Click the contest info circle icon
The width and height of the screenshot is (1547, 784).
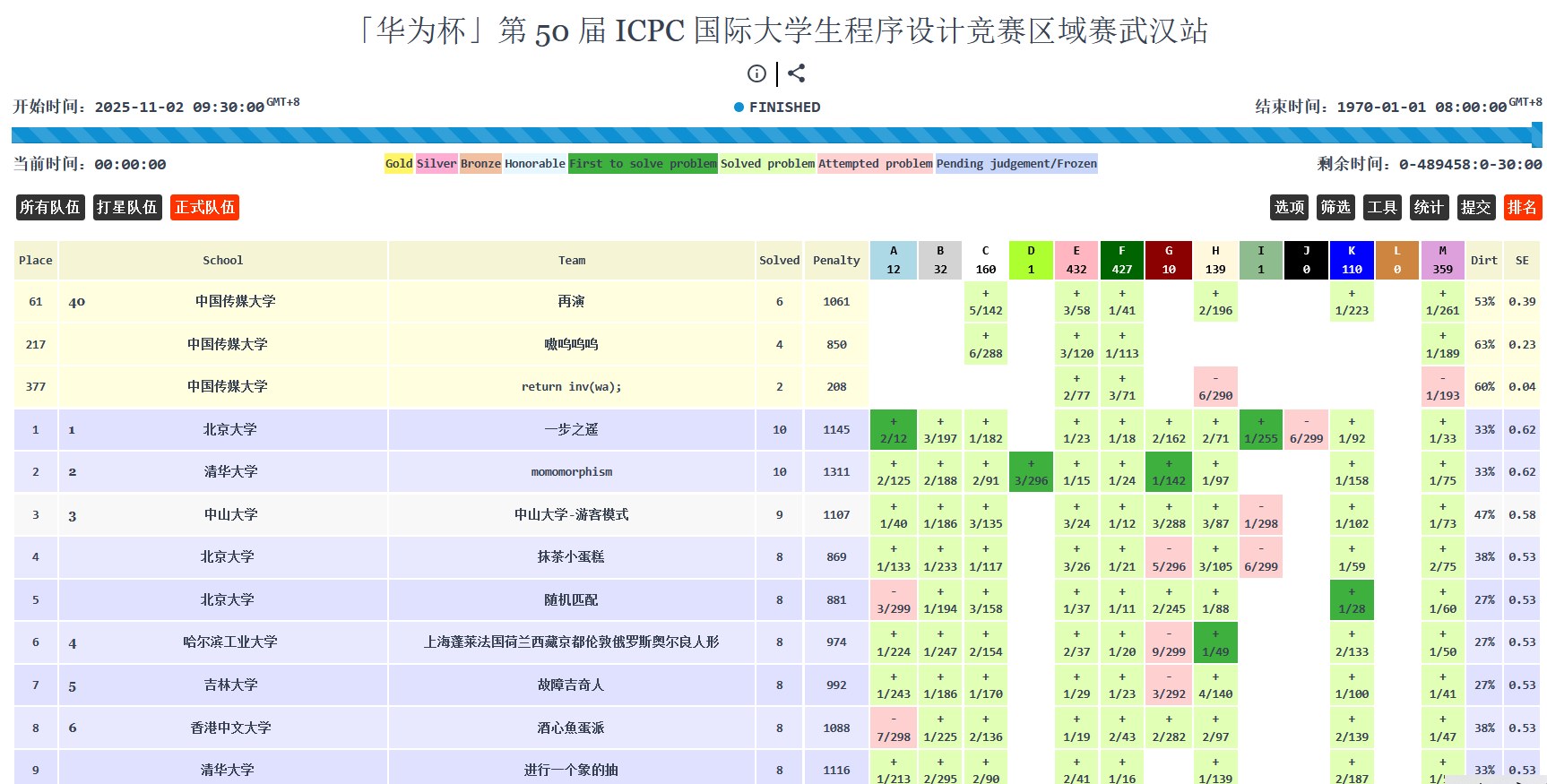pyautogui.click(x=756, y=73)
